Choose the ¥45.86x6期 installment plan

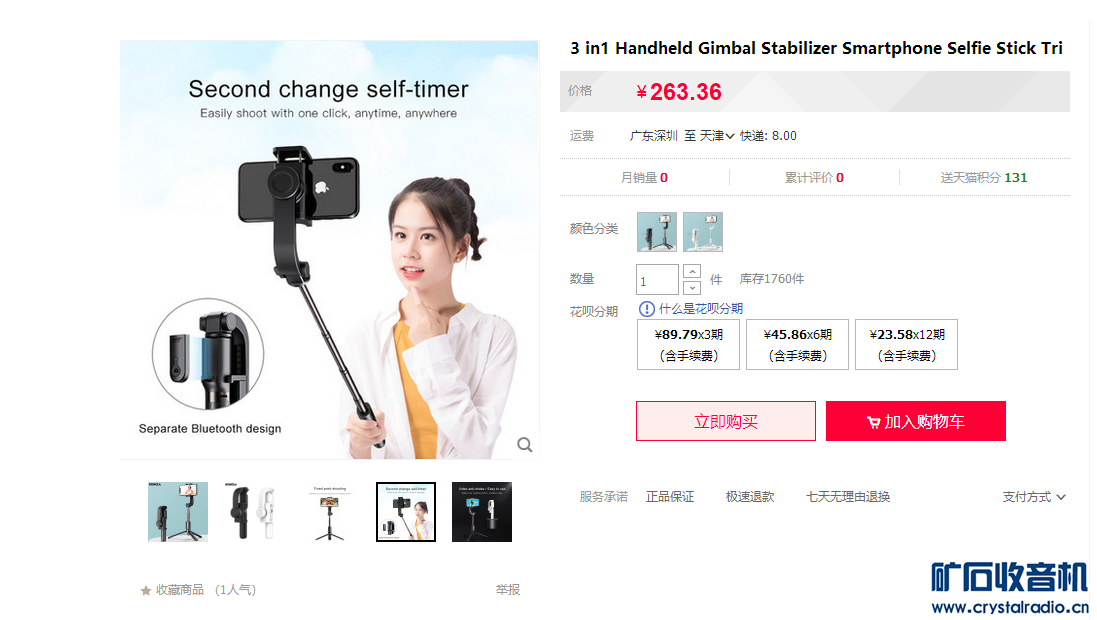[x=798, y=344]
